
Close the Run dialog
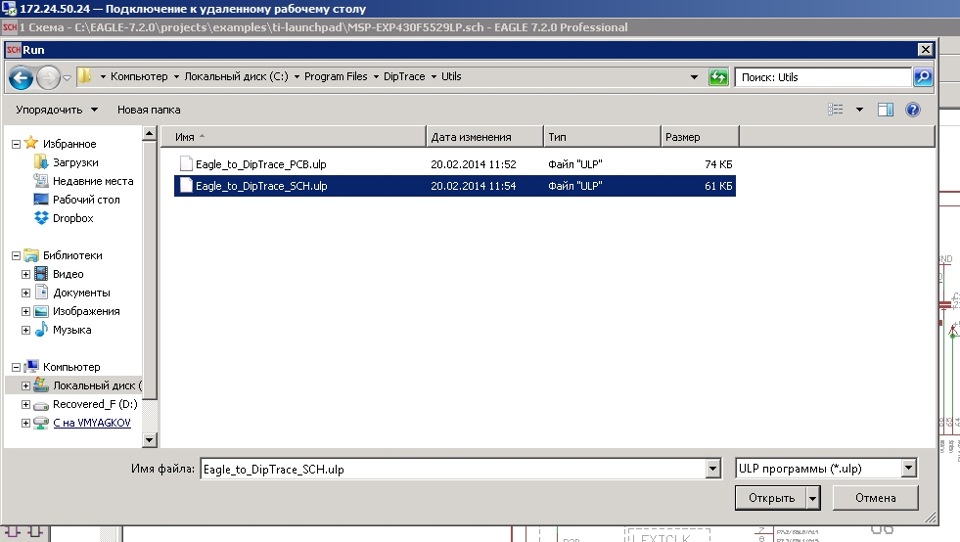(x=925, y=50)
